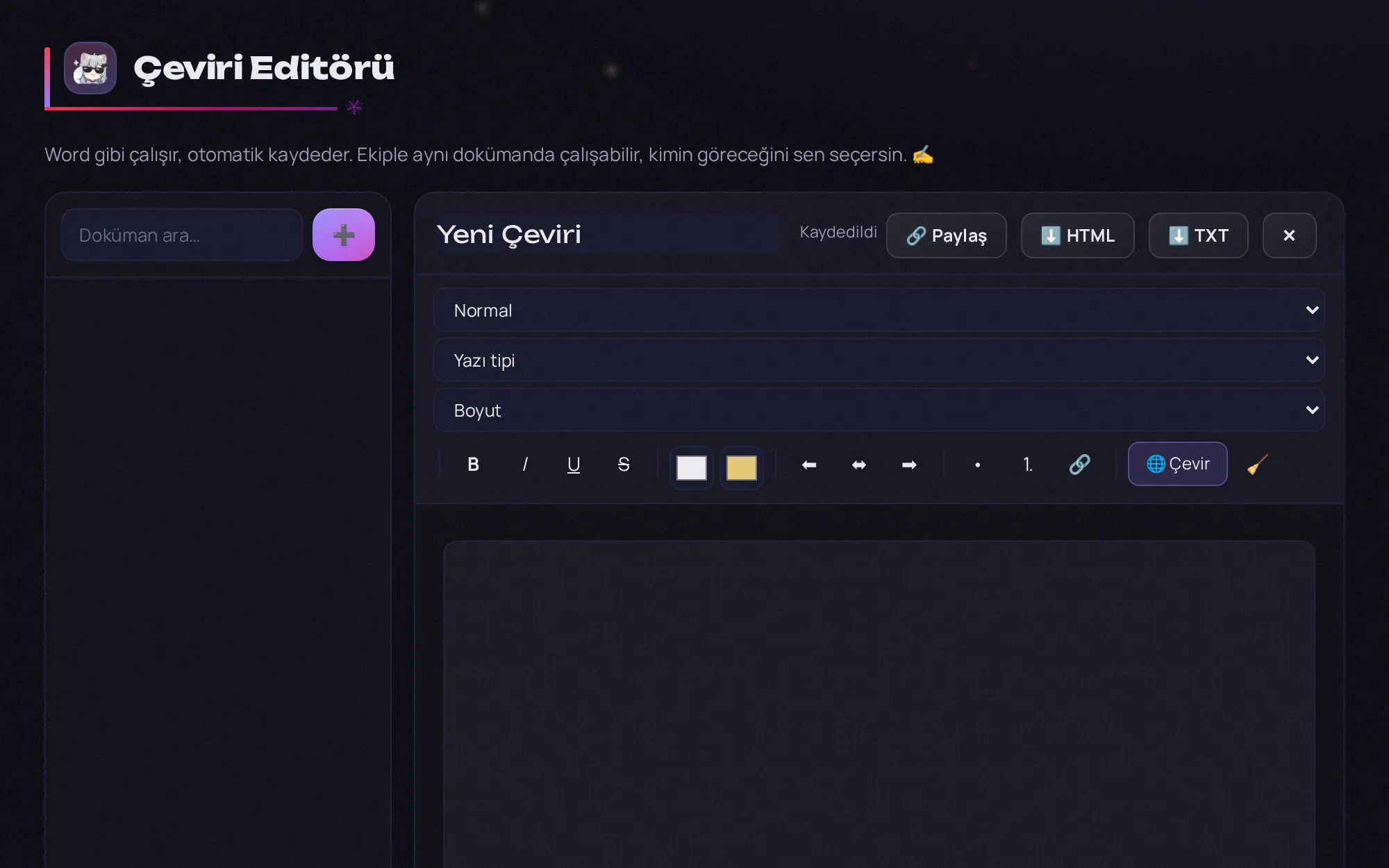The width and height of the screenshot is (1389, 868).
Task: Toggle bold formatting
Action: (474, 465)
